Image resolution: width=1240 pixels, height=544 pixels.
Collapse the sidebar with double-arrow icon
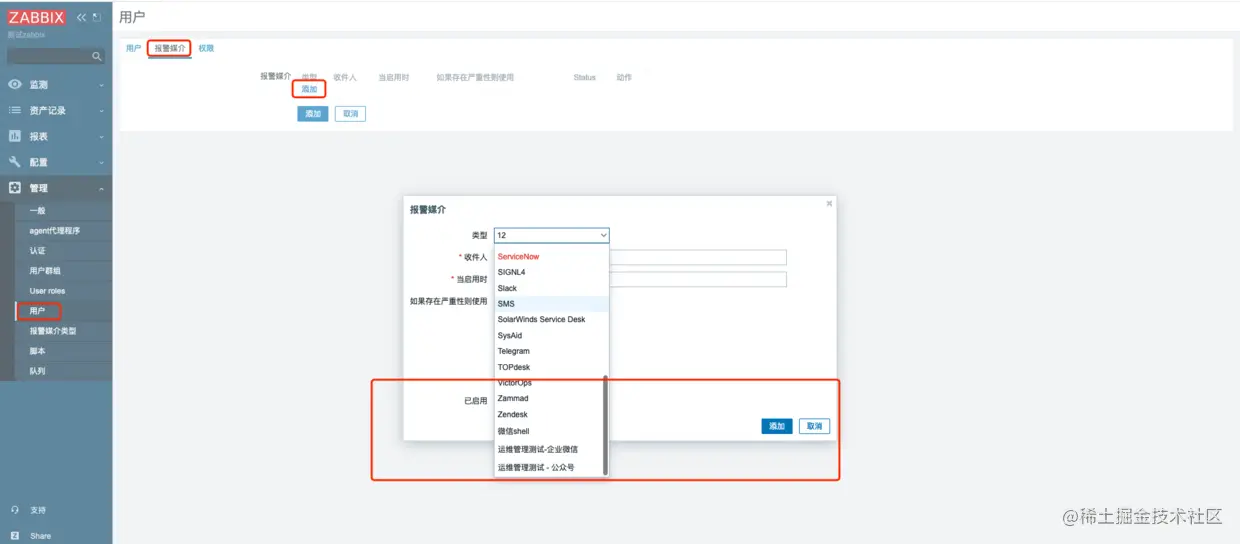coord(82,17)
